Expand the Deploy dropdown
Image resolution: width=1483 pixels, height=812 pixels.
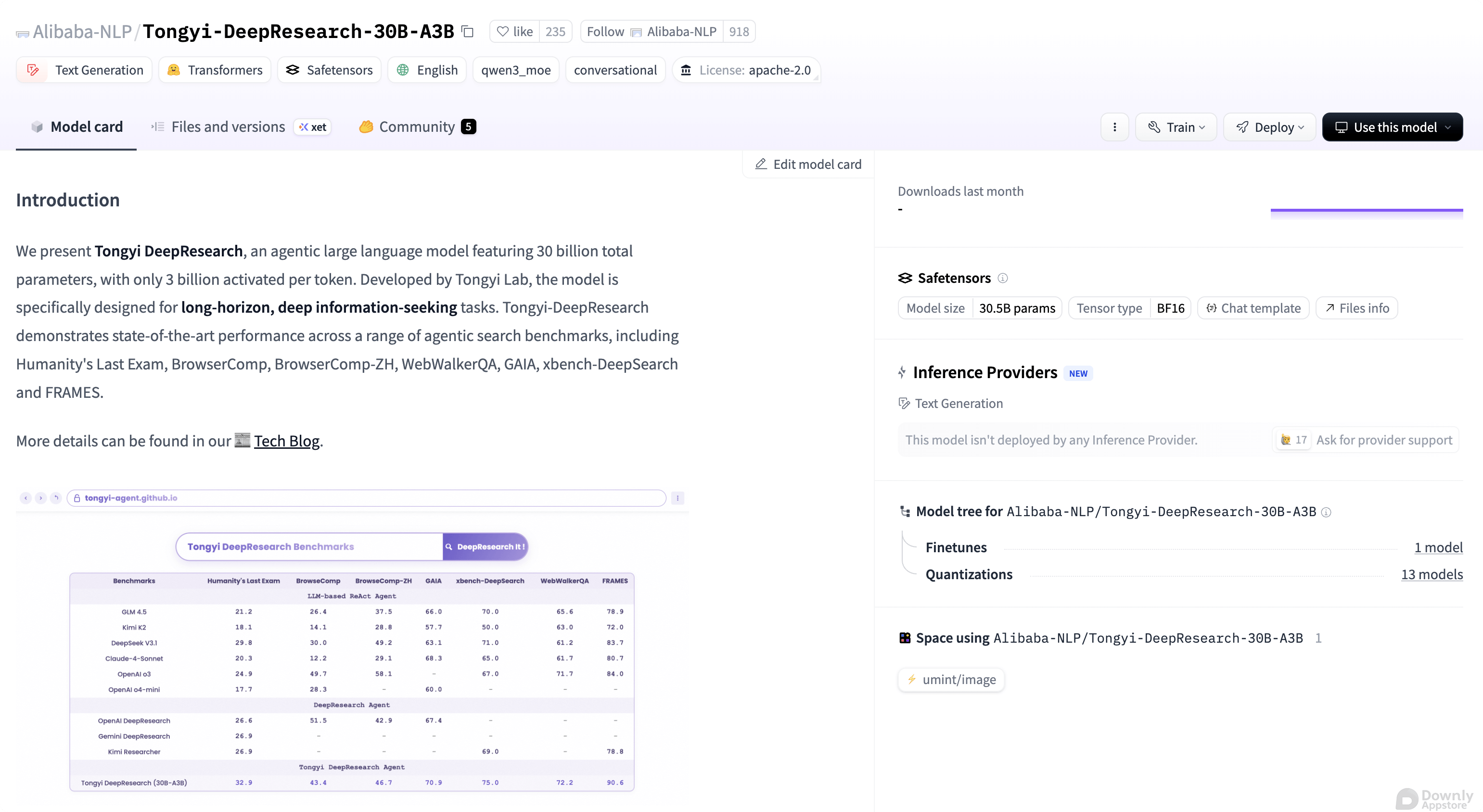tap(1270, 127)
